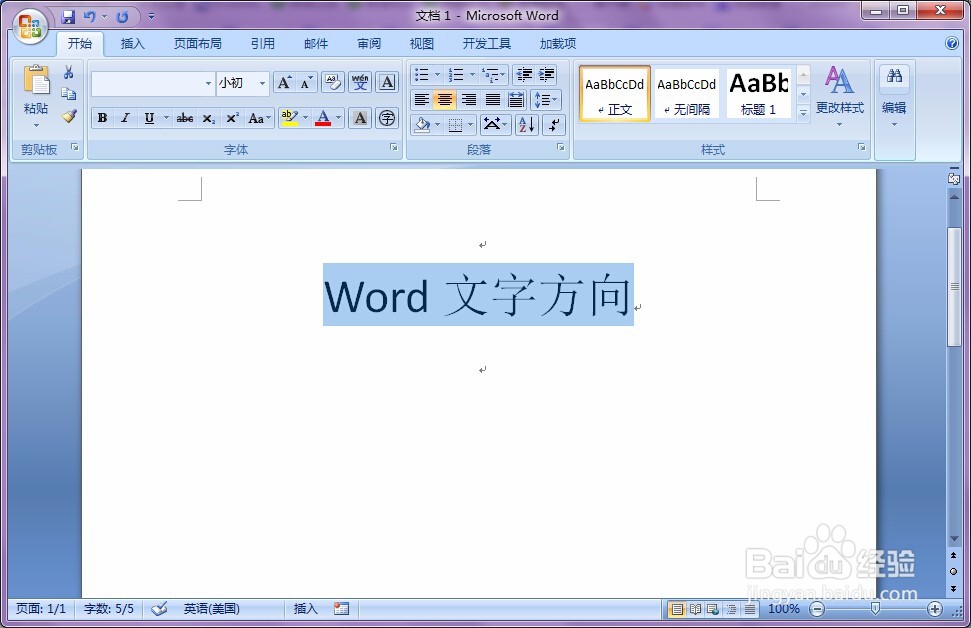Toggle underline formatting

click(149, 118)
